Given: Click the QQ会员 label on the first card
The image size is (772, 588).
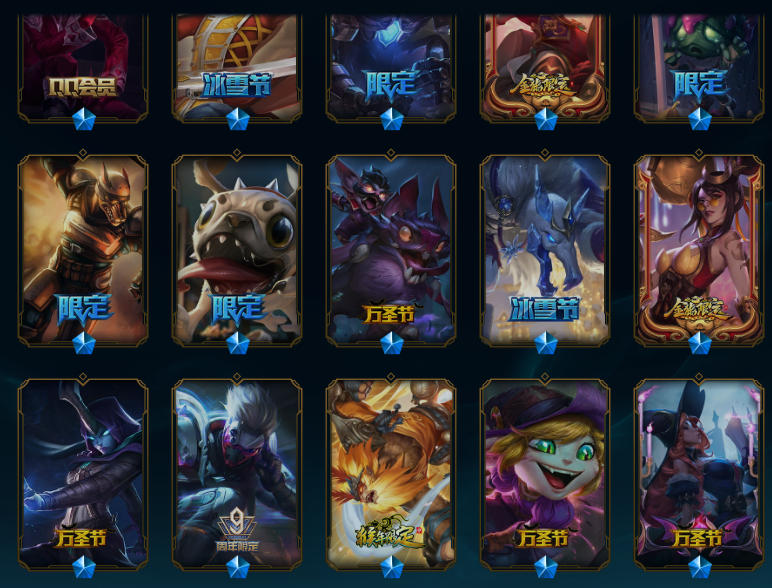Looking at the screenshot, I should click(x=83, y=87).
